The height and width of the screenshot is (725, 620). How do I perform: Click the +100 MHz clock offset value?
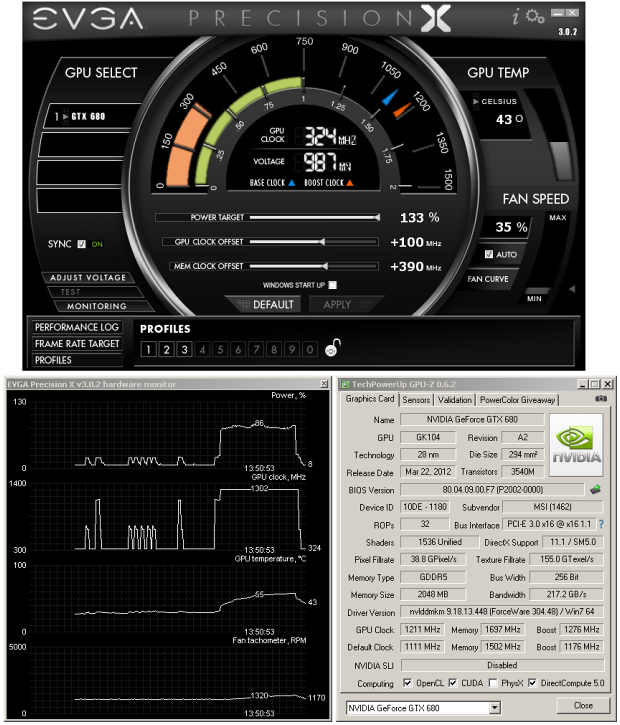coord(416,242)
